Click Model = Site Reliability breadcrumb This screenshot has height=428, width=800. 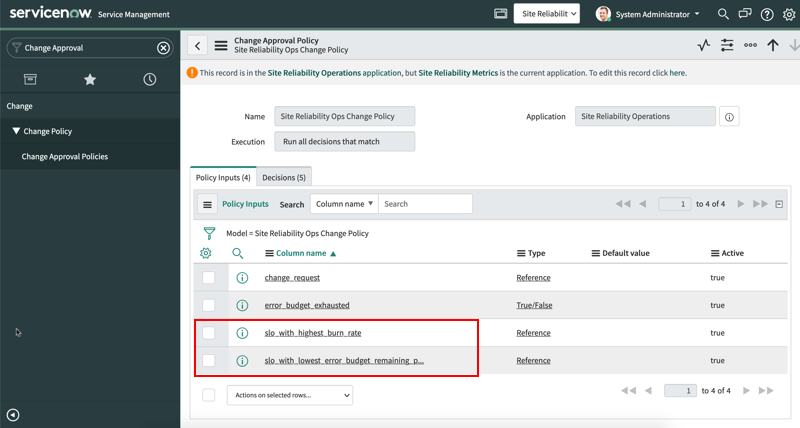[297, 234]
